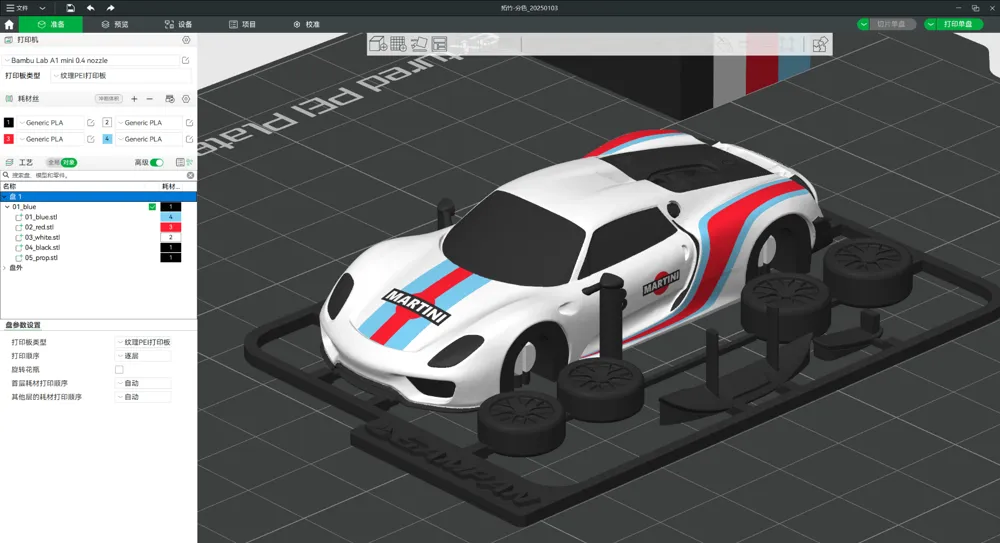This screenshot has width=1000, height=543.
Task: Redo with the forward arrow icon
Action: [110, 8]
